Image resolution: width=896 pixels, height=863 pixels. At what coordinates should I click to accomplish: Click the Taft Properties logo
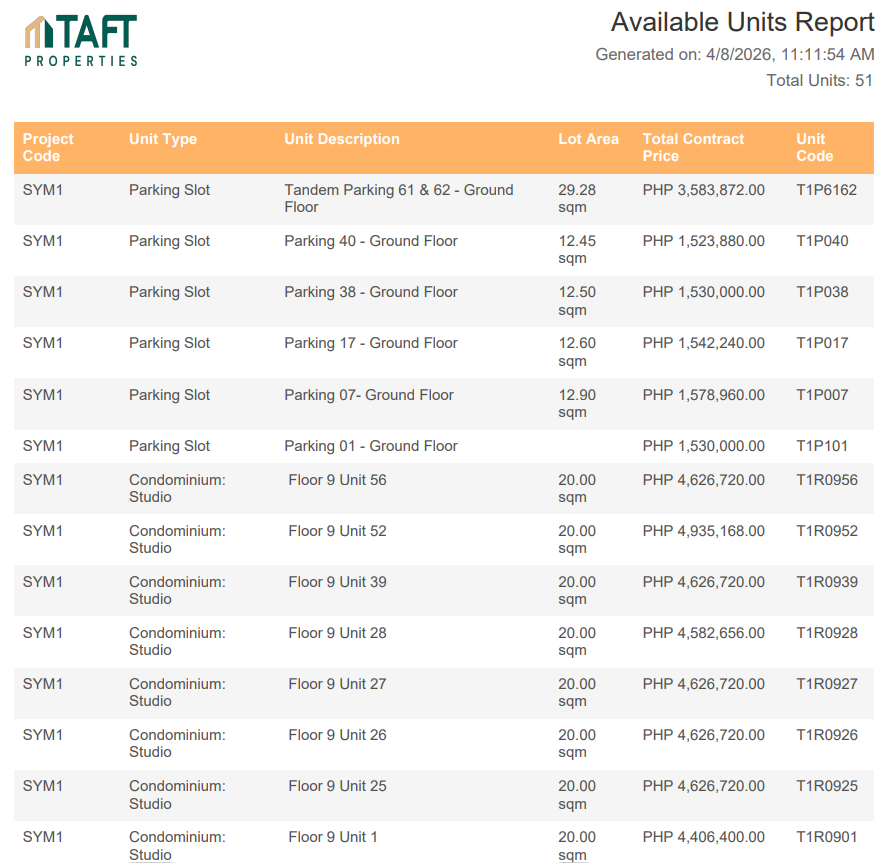(x=81, y=41)
